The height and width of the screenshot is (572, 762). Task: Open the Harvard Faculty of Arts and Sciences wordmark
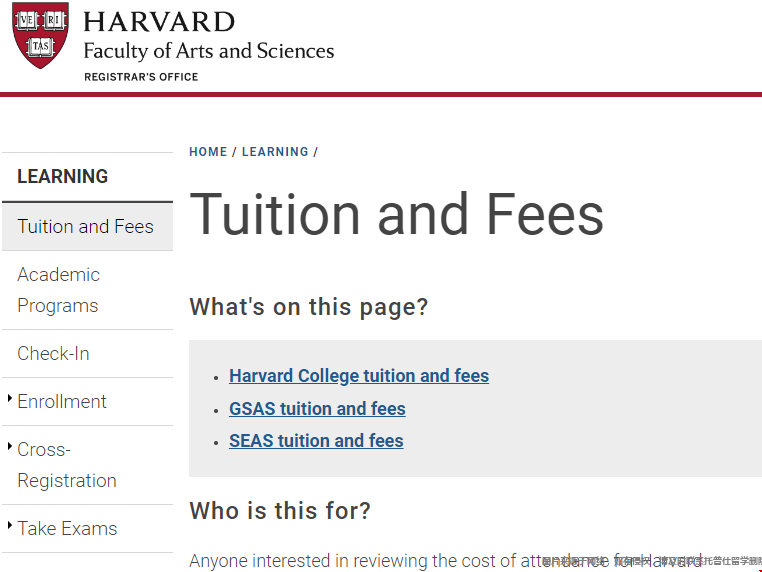[208, 37]
